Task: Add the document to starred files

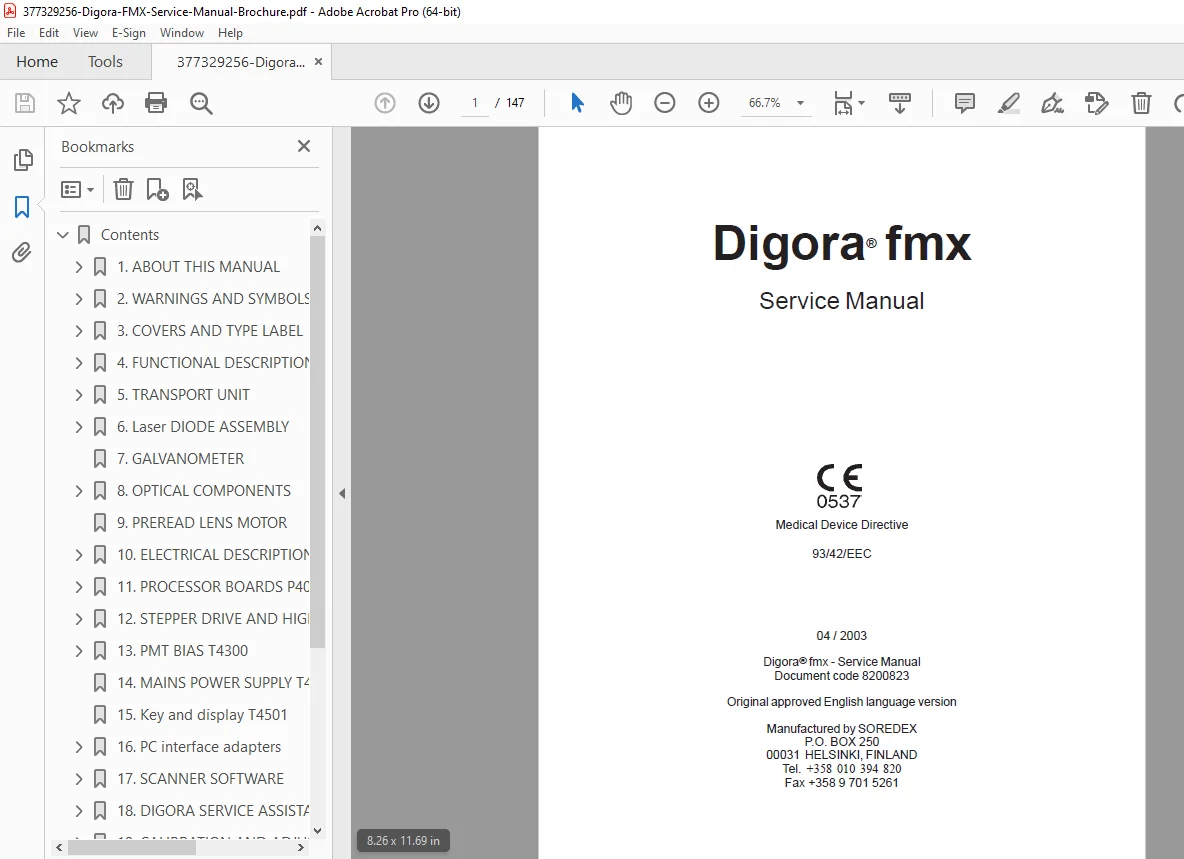Action: click(x=69, y=103)
